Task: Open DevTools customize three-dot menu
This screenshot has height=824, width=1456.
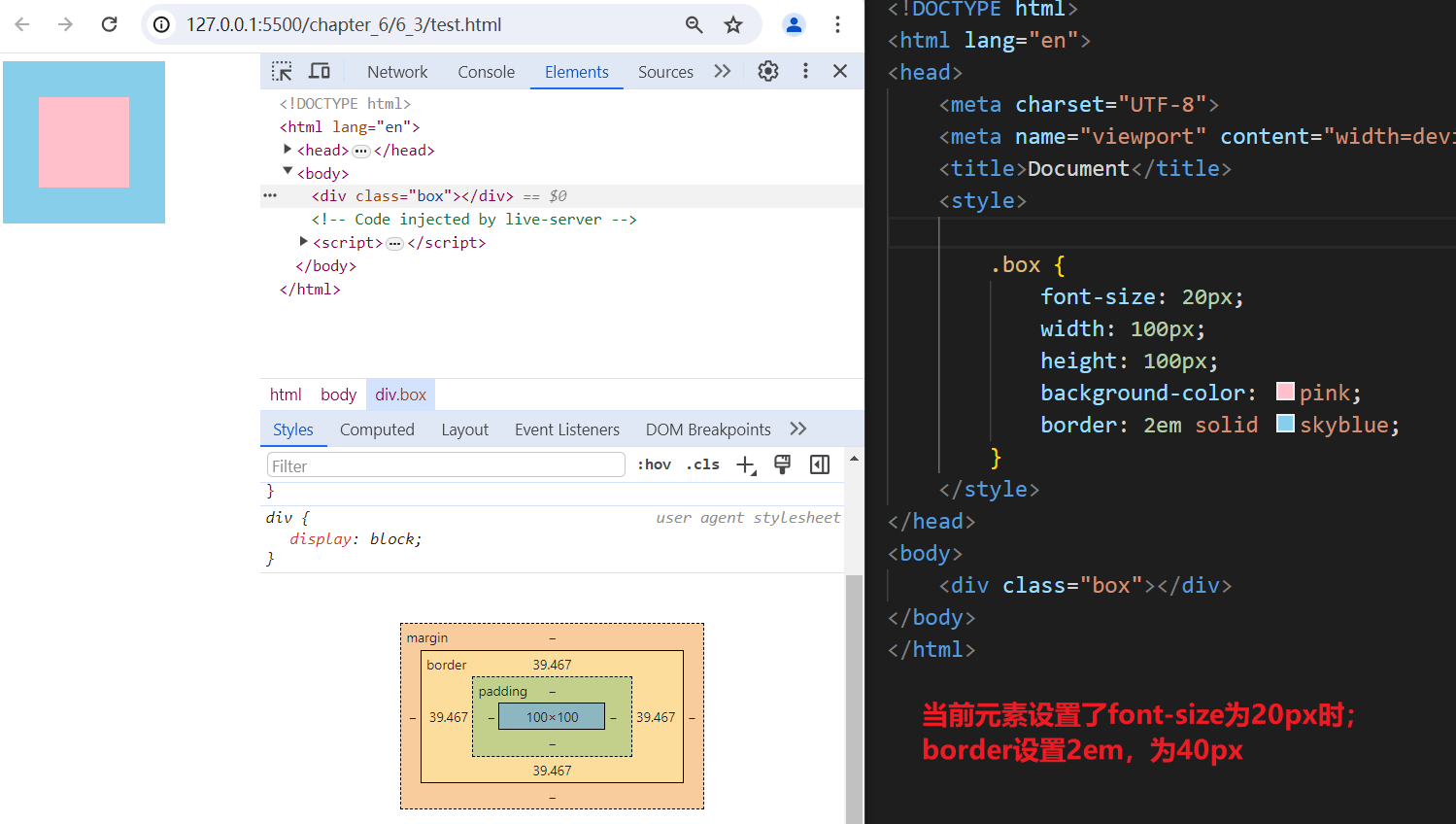Action: pos(805,71)
